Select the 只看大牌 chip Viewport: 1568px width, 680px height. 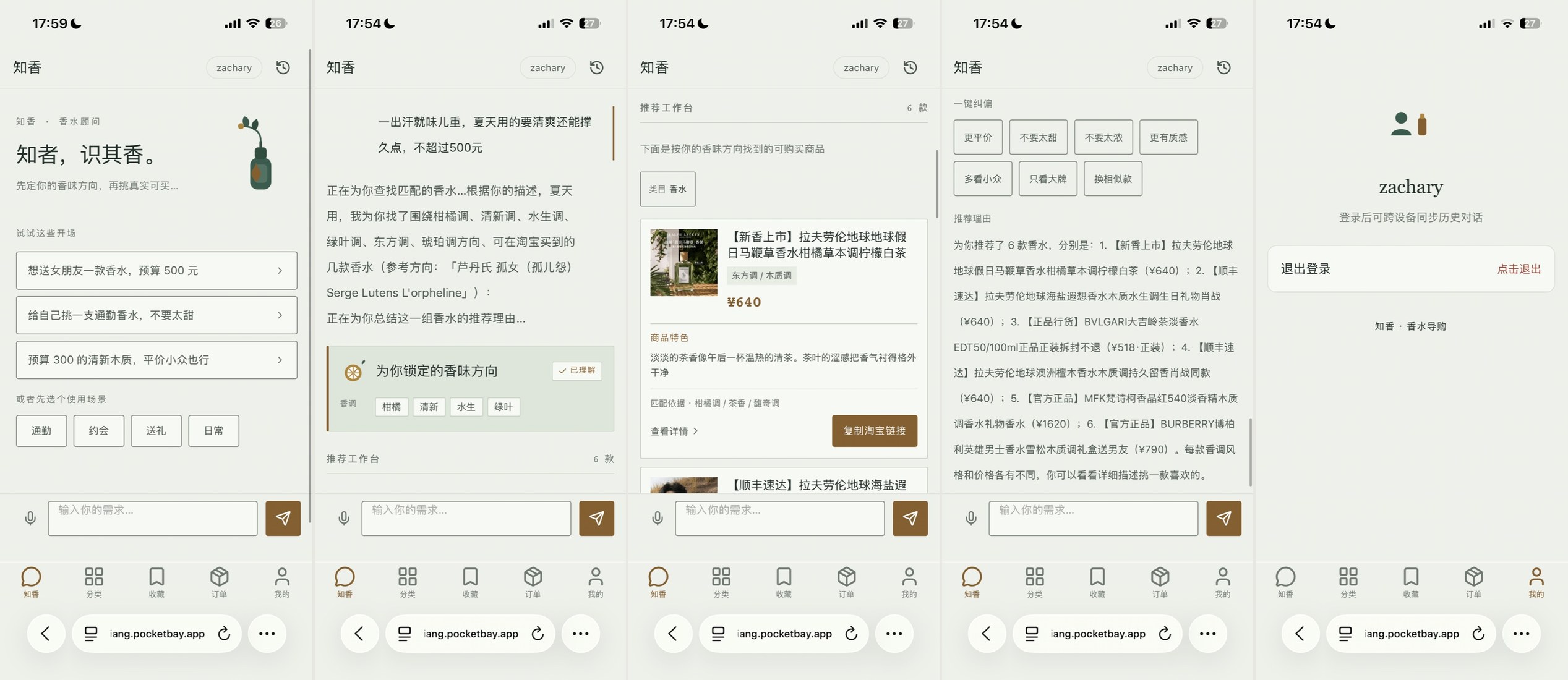click(x=1048, y=179)
